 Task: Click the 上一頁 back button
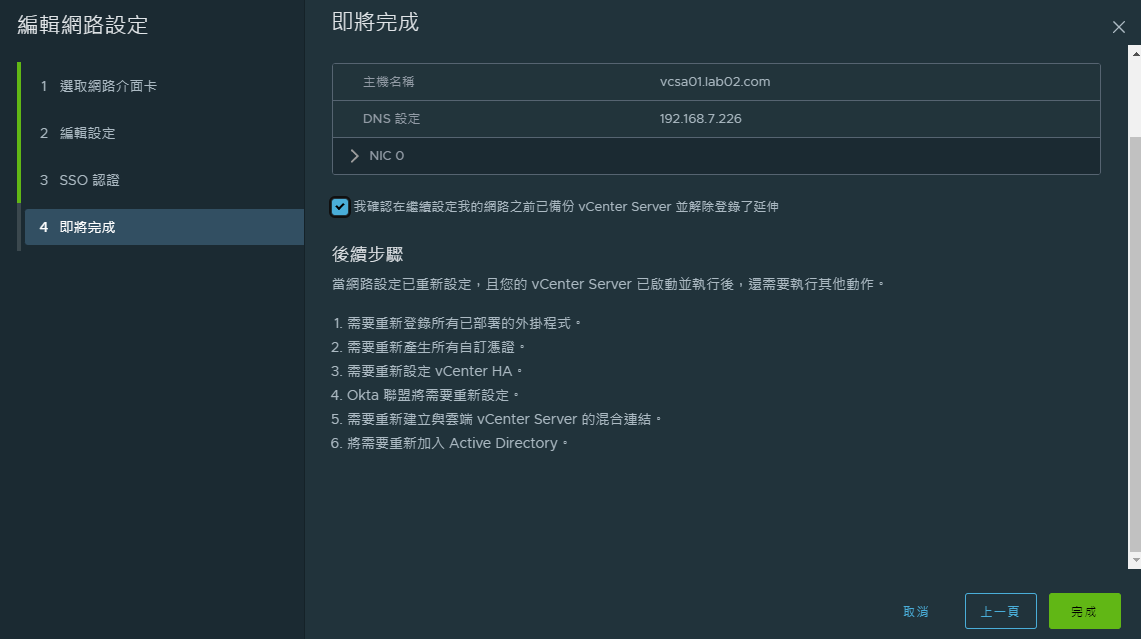pyautogui.click(x=1001, y=611)
